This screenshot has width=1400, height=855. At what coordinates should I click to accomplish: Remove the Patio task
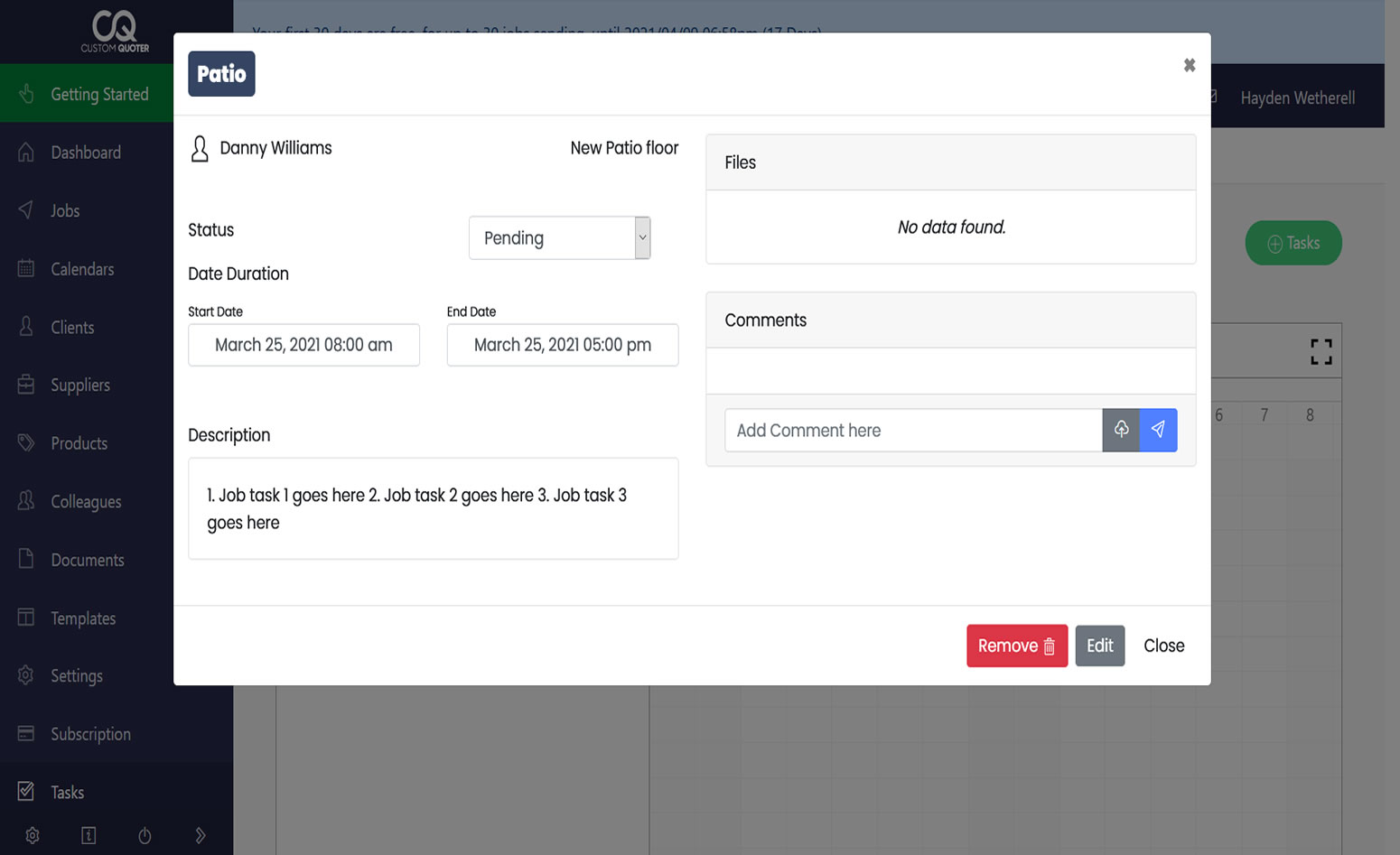1017,646
